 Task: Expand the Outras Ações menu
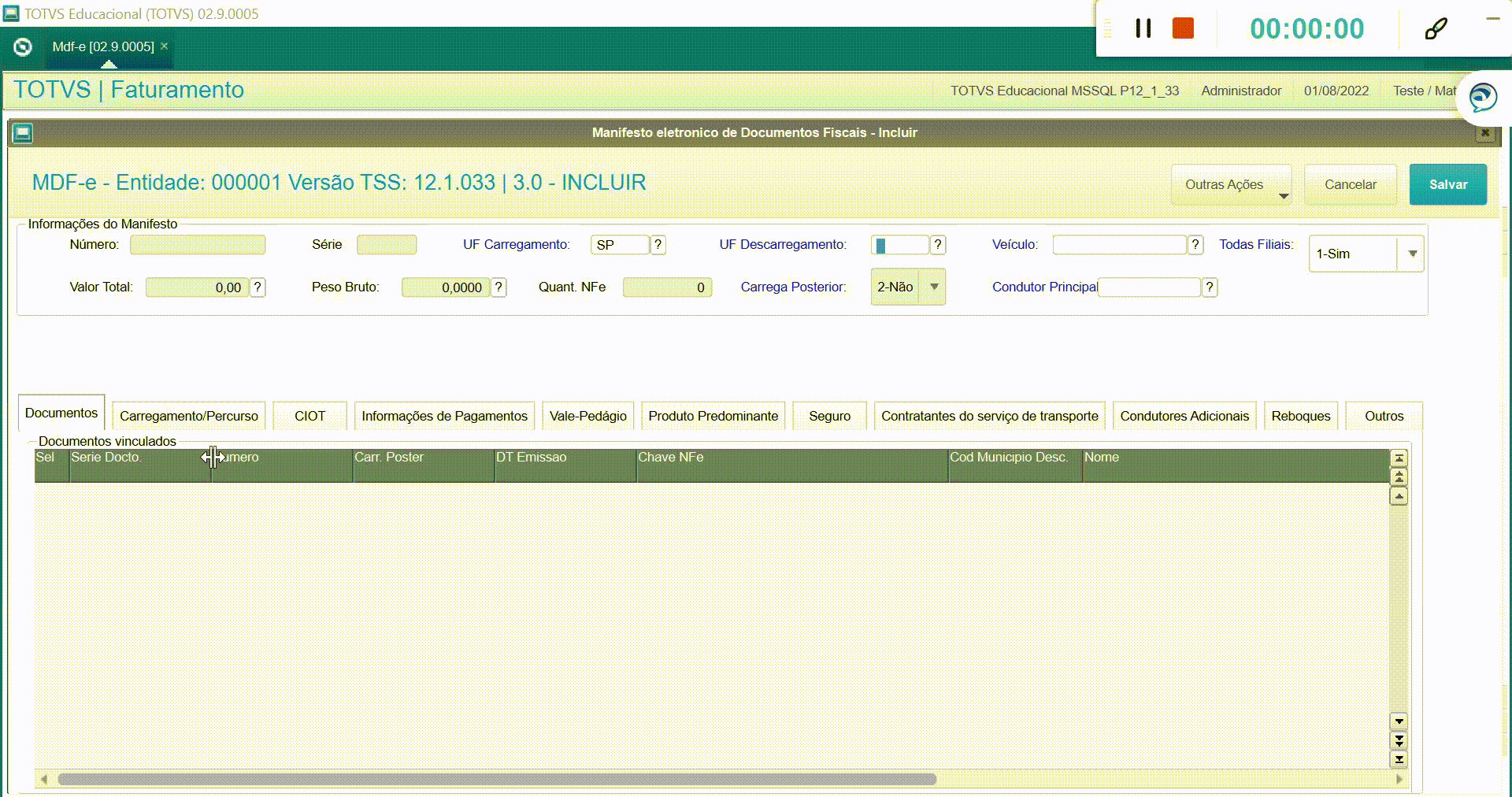pyautogui.click(x=1231, y=184)
